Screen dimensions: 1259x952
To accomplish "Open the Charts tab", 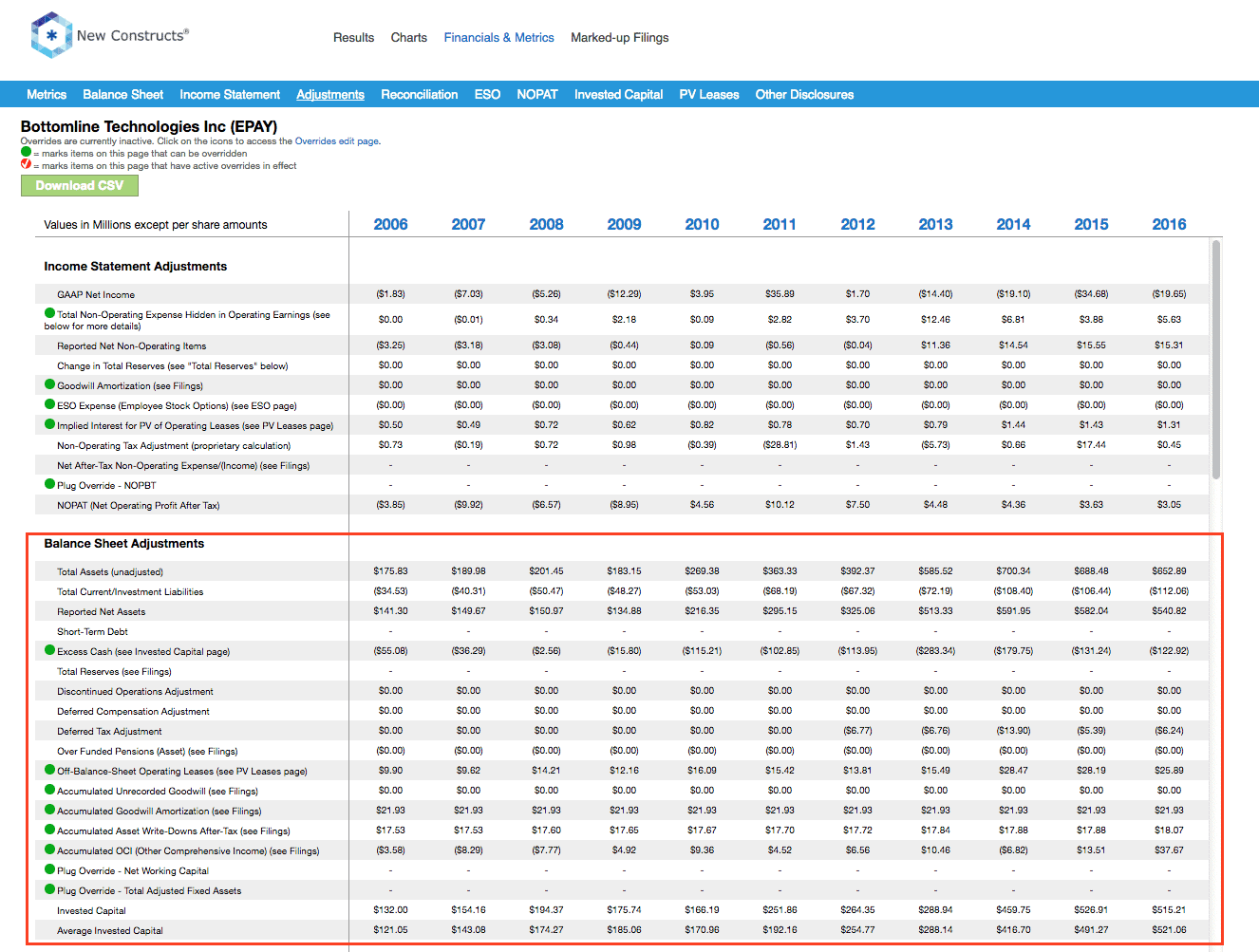I will 408,38.
